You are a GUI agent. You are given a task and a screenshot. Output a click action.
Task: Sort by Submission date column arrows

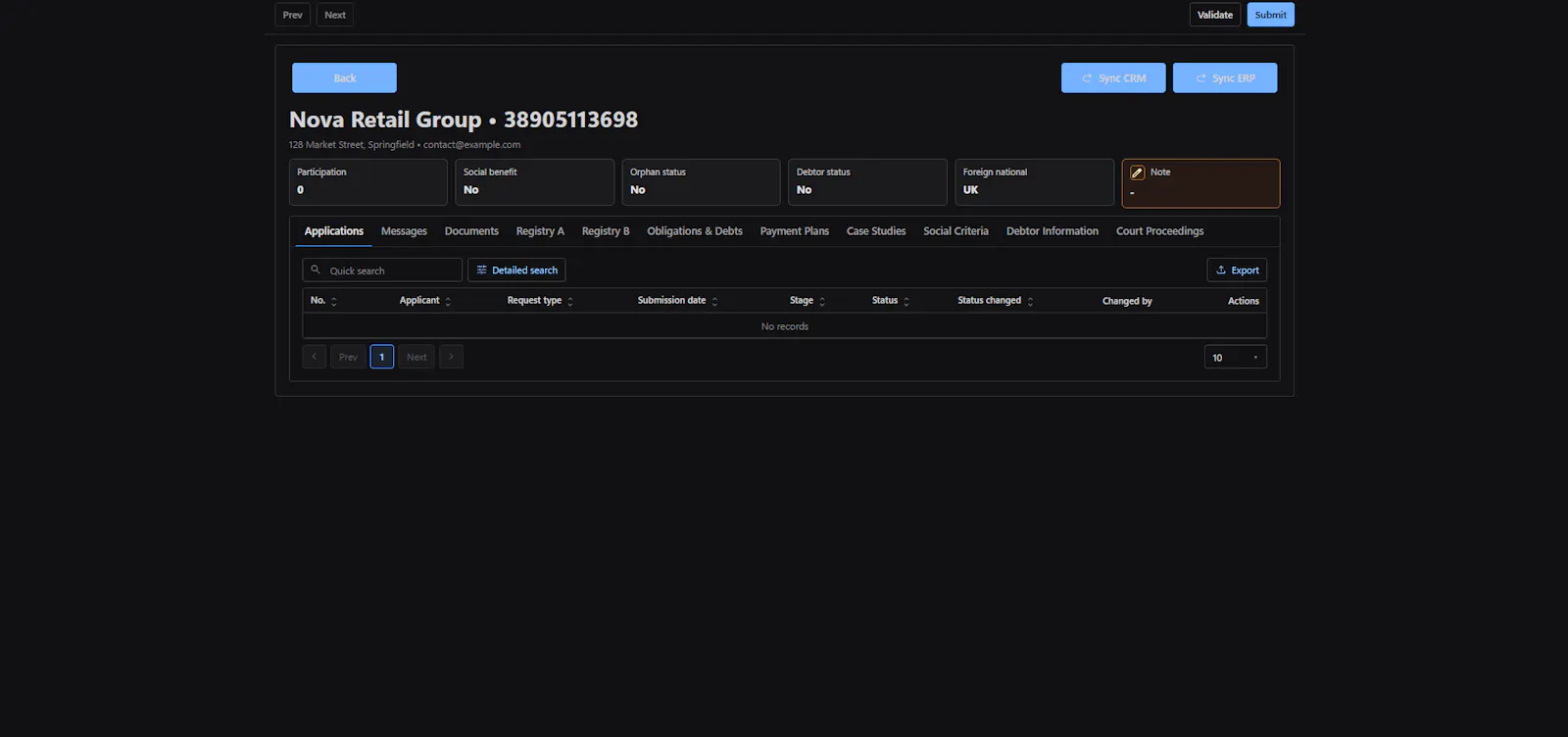coord(714,302)
